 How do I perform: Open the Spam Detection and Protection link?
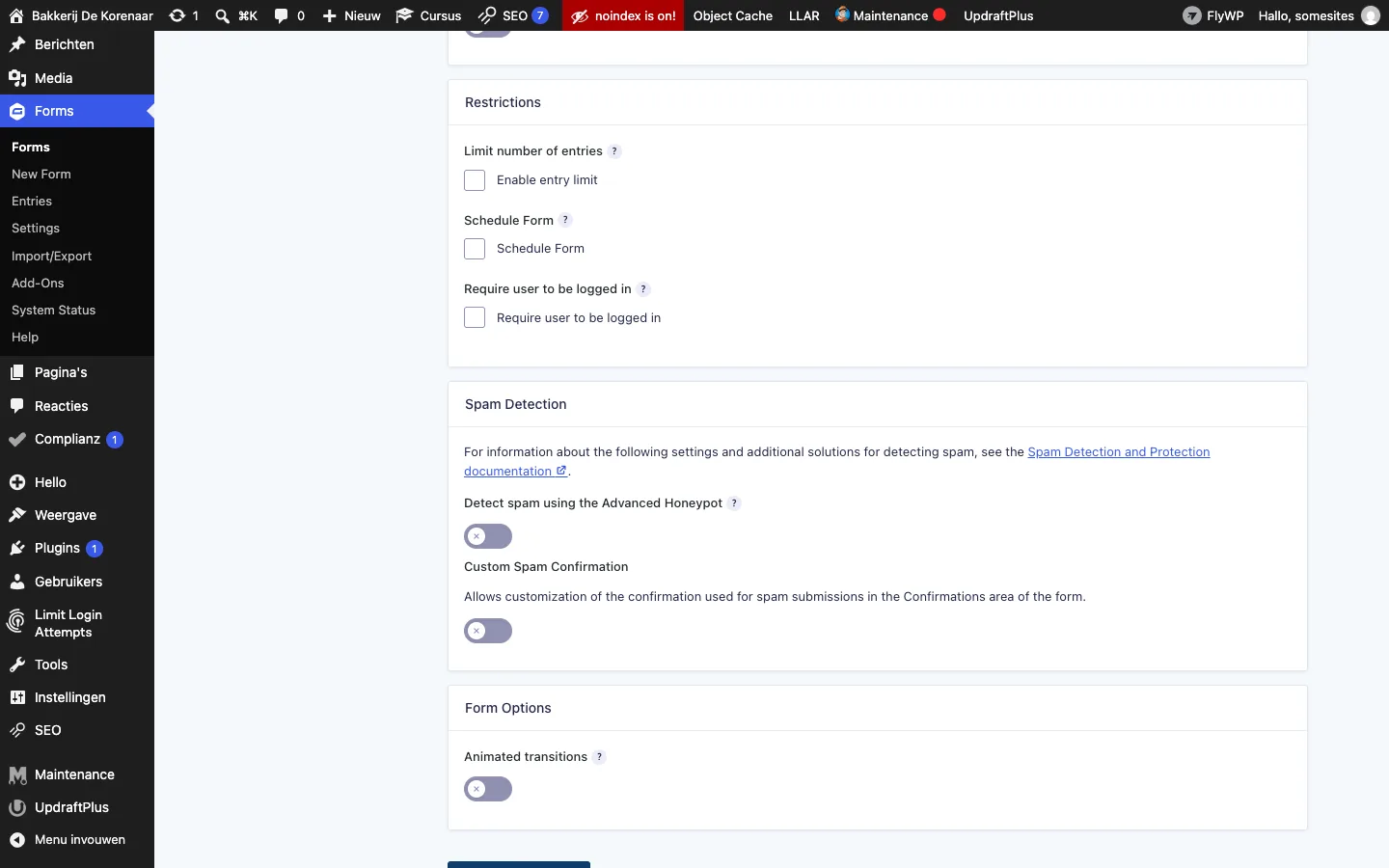(837, 462)
